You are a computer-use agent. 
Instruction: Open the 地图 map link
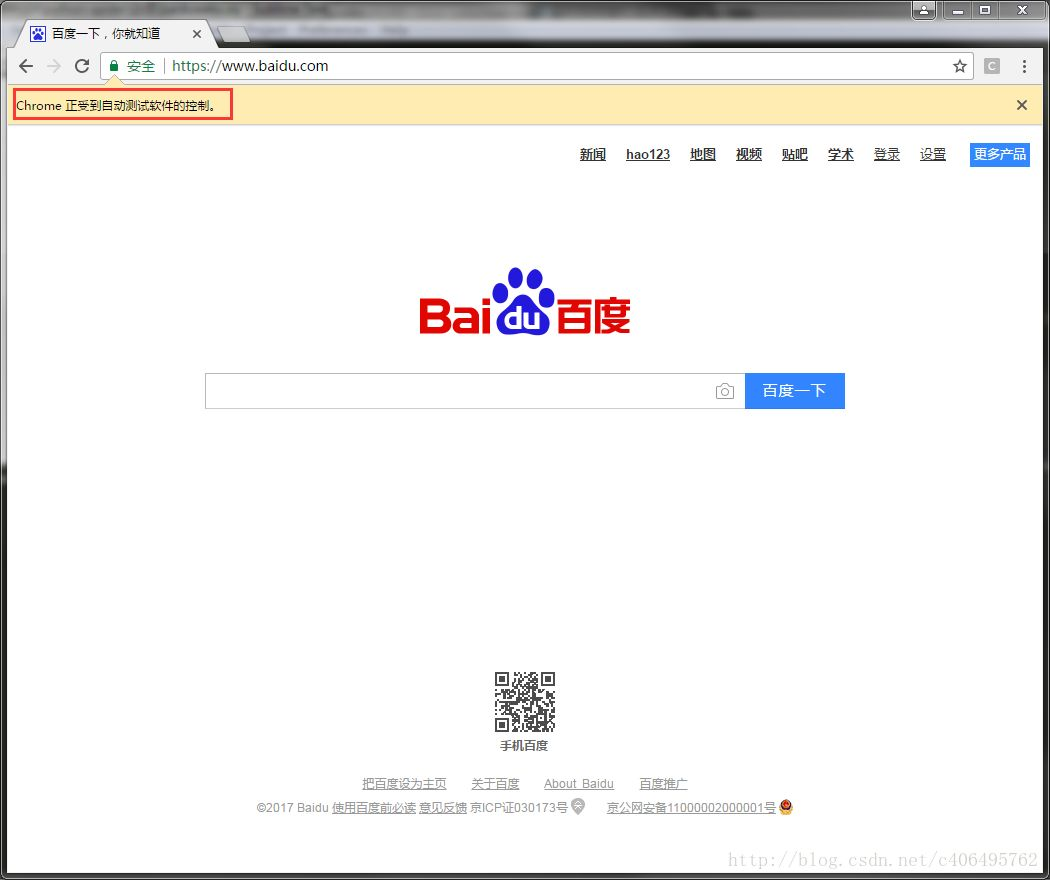(x=702, y=155)
